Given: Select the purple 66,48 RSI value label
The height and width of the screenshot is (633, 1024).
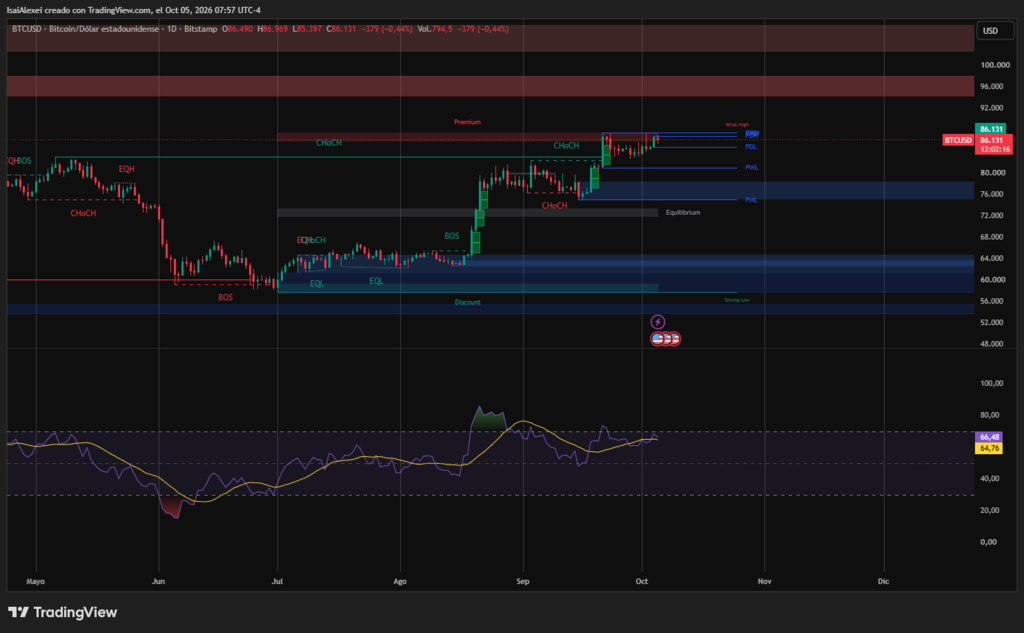Looking at the screenshot, I should pos(989,437).
